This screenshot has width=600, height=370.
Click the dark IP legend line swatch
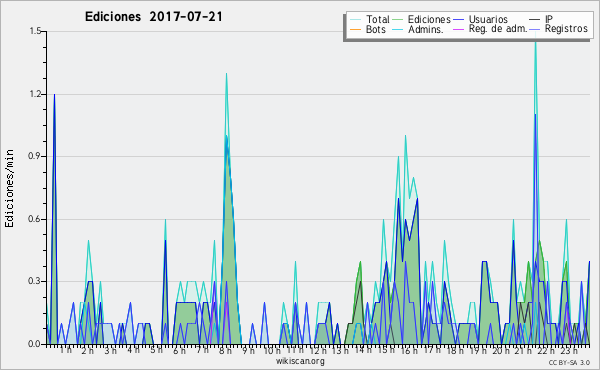tap(535, 20)
